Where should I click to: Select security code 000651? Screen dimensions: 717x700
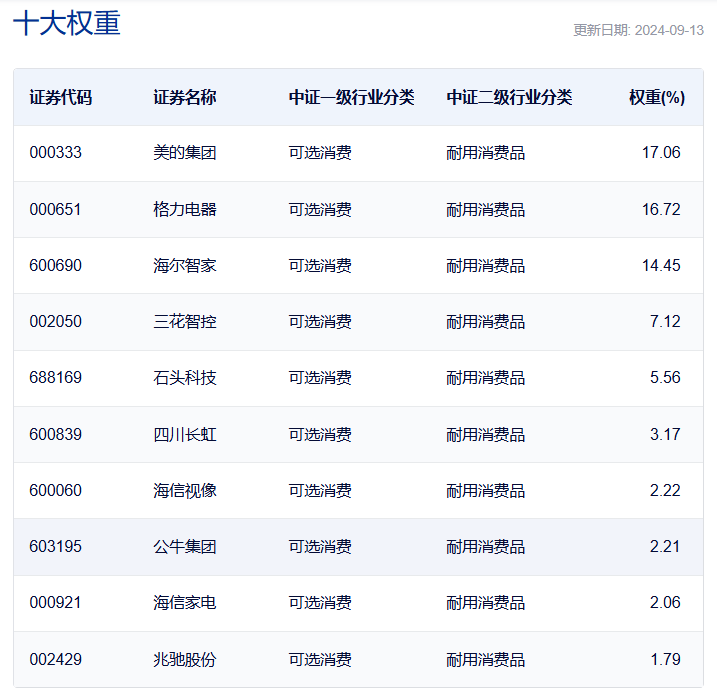click(x=55, y=209)
